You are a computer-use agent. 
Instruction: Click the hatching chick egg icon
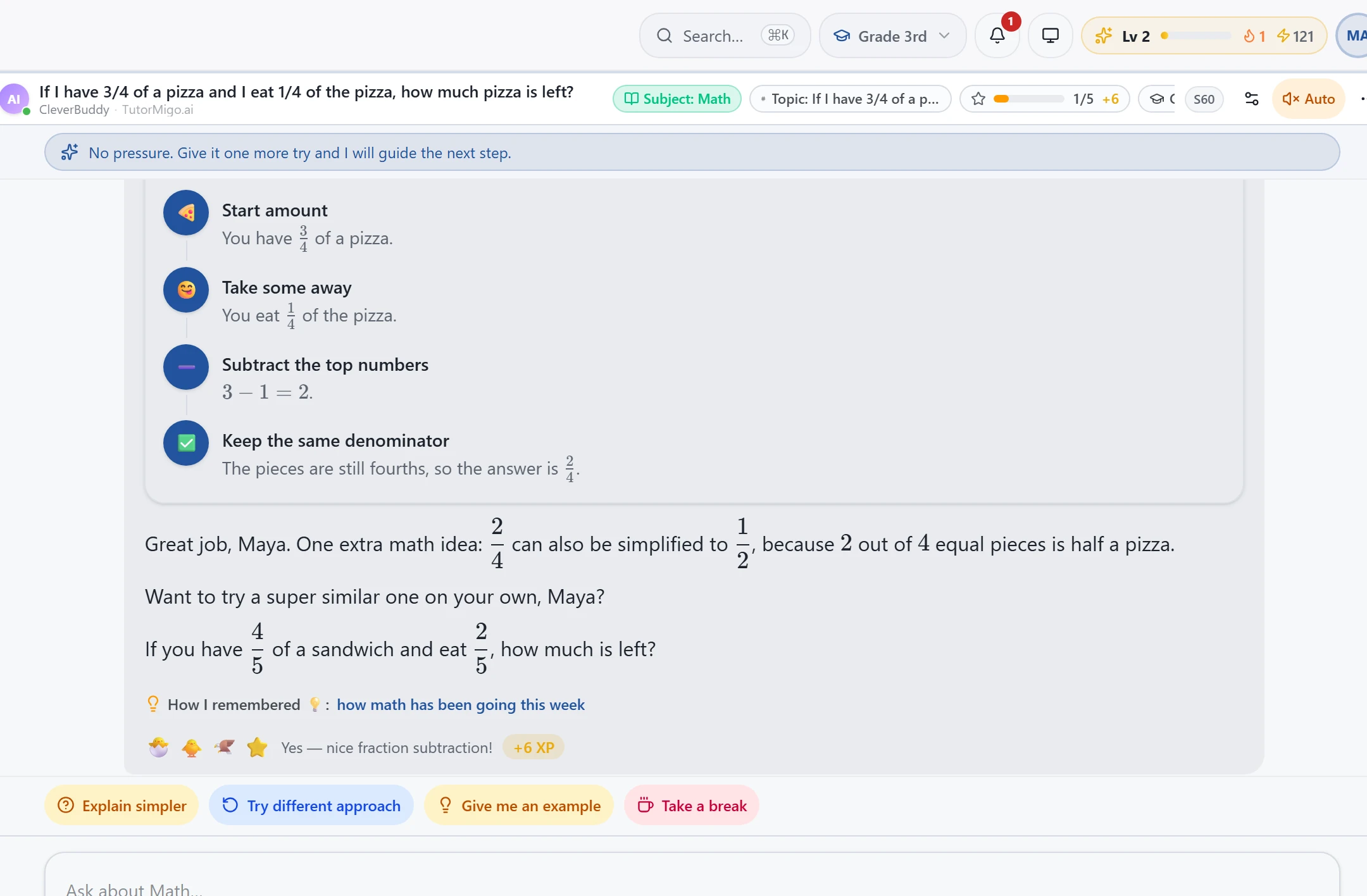pyautogui.click(x=159, y=747)
